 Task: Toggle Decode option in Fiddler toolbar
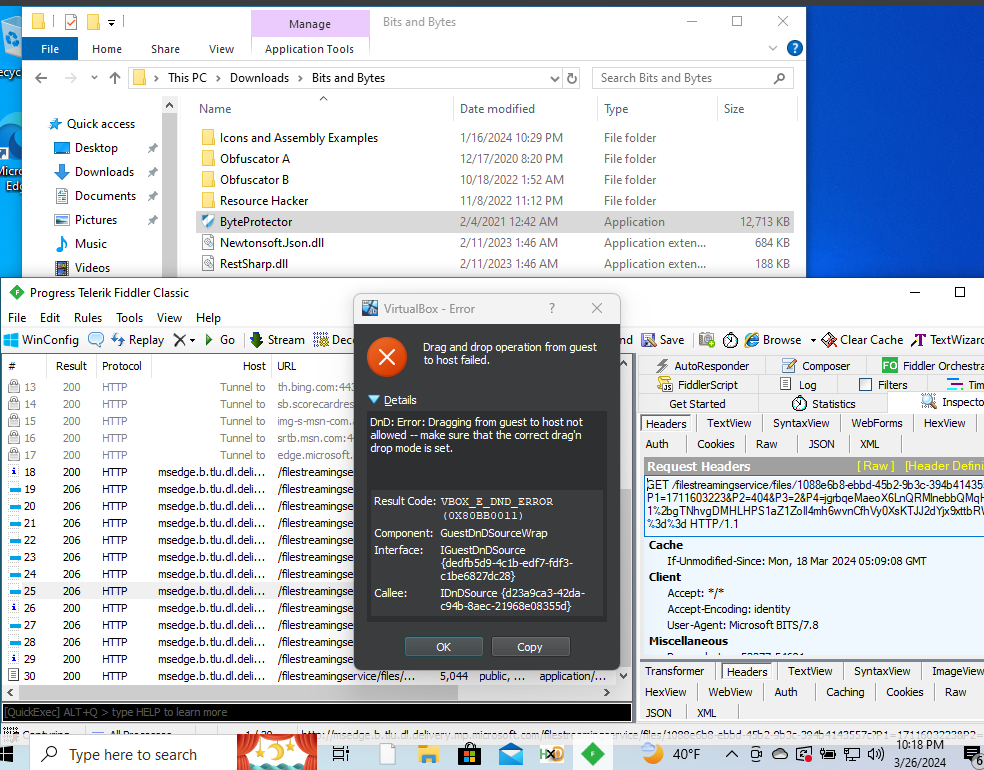tap(333, 340)
